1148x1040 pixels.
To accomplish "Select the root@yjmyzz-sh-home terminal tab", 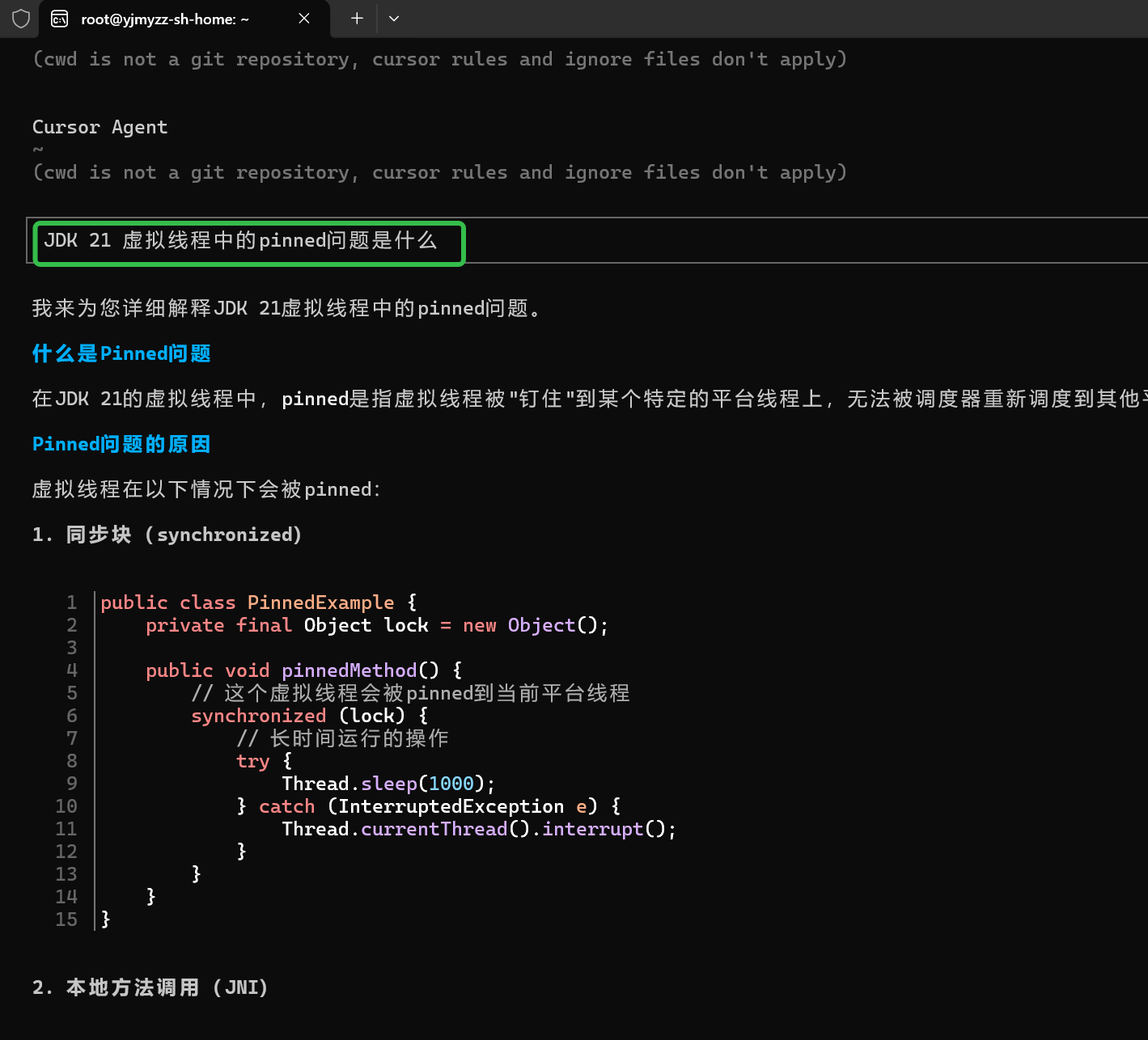I will 184,19.
